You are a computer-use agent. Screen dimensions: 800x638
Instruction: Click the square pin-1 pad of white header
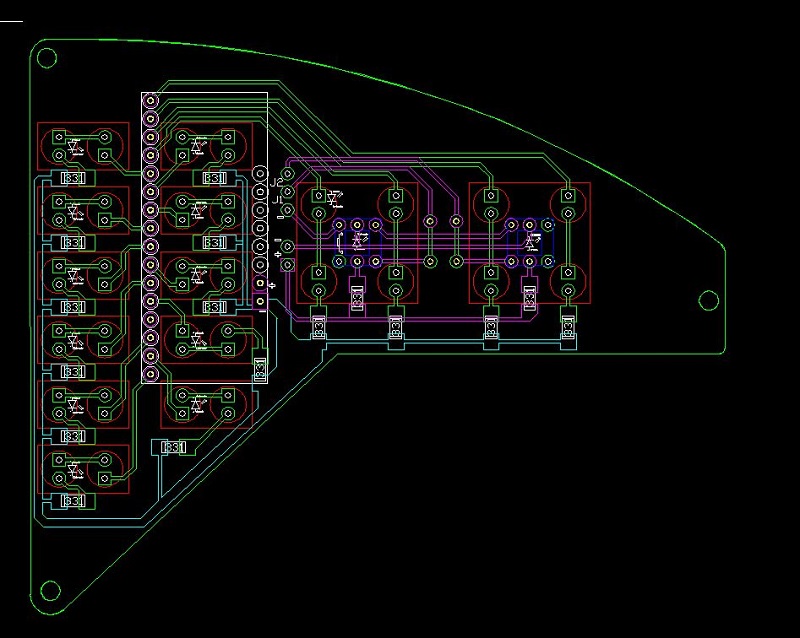pos(260,301)
